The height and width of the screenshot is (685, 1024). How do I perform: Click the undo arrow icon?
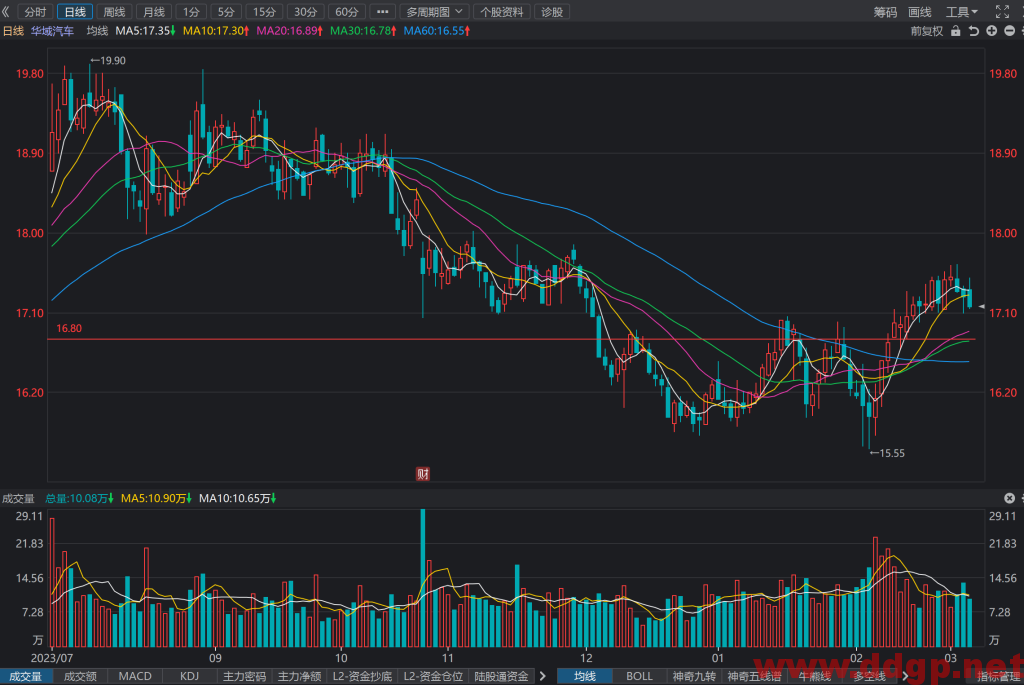[x=974, y=31]
